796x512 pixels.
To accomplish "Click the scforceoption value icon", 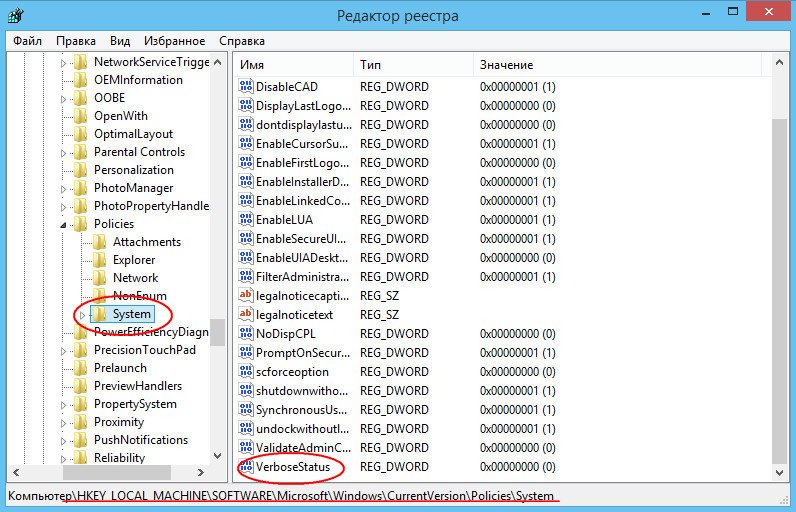I will click(246, 371).
